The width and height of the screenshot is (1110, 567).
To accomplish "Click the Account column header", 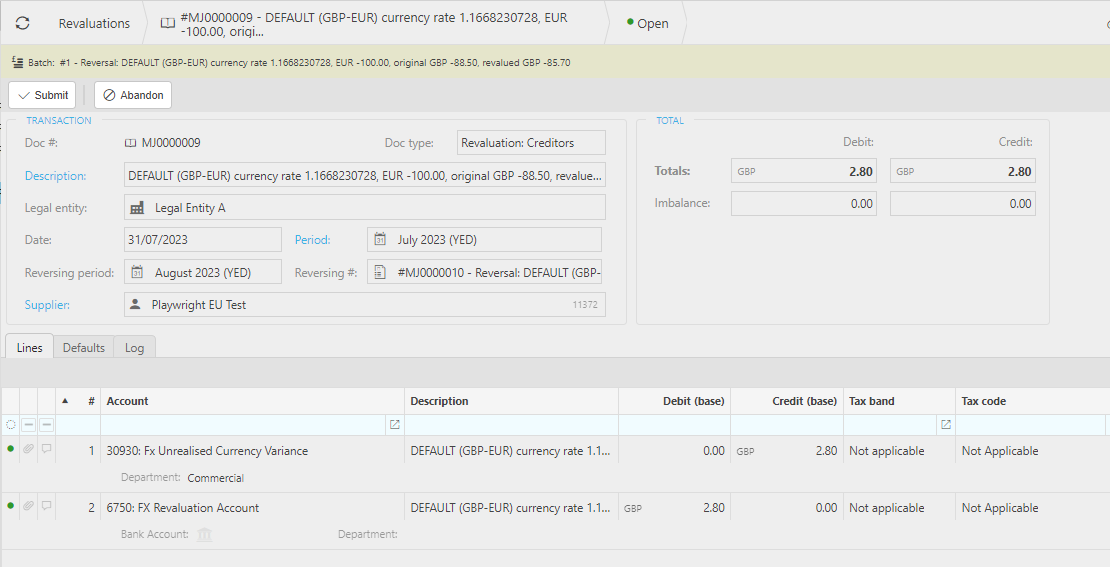I will [253, 401].
